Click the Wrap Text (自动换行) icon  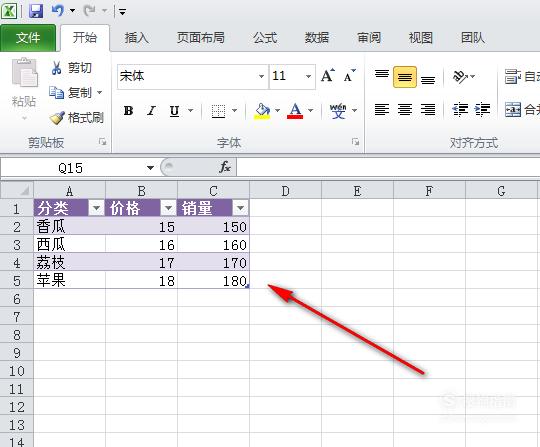[x=513, y=76]
